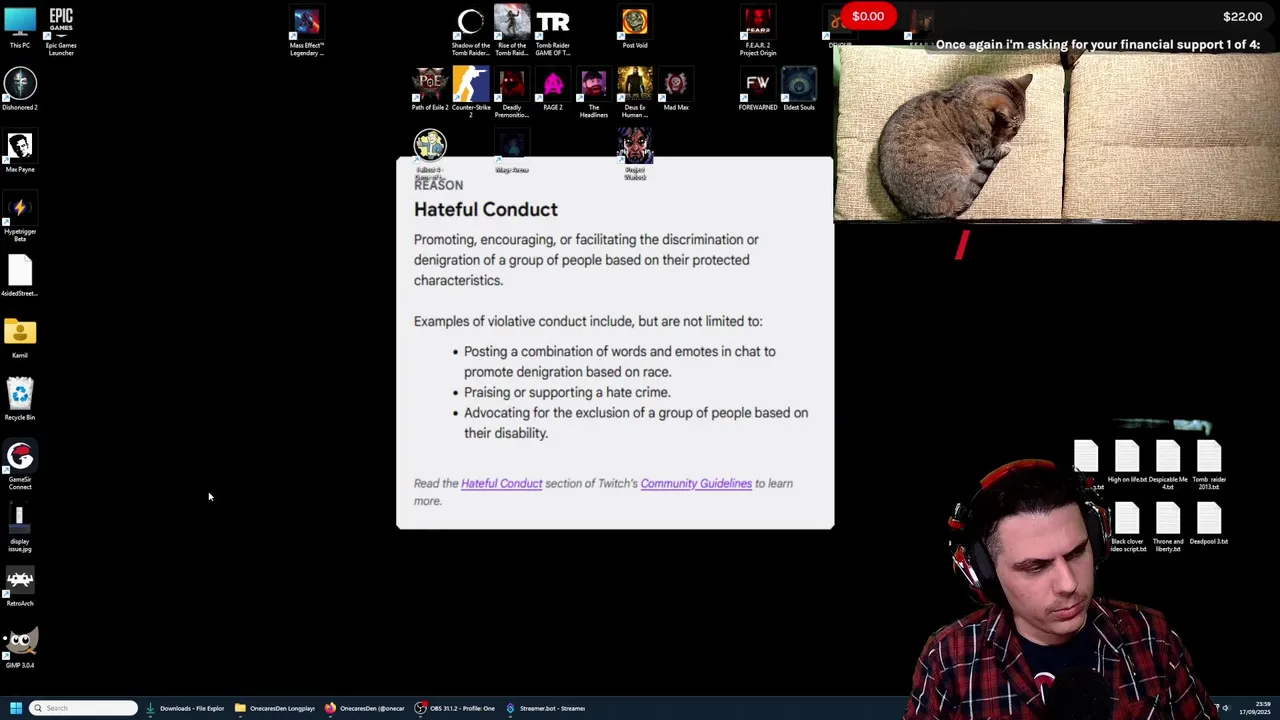Switch to Downloads - File Explorer window
The width and height of the screenshot is (1280, 720).
point(186,708)
